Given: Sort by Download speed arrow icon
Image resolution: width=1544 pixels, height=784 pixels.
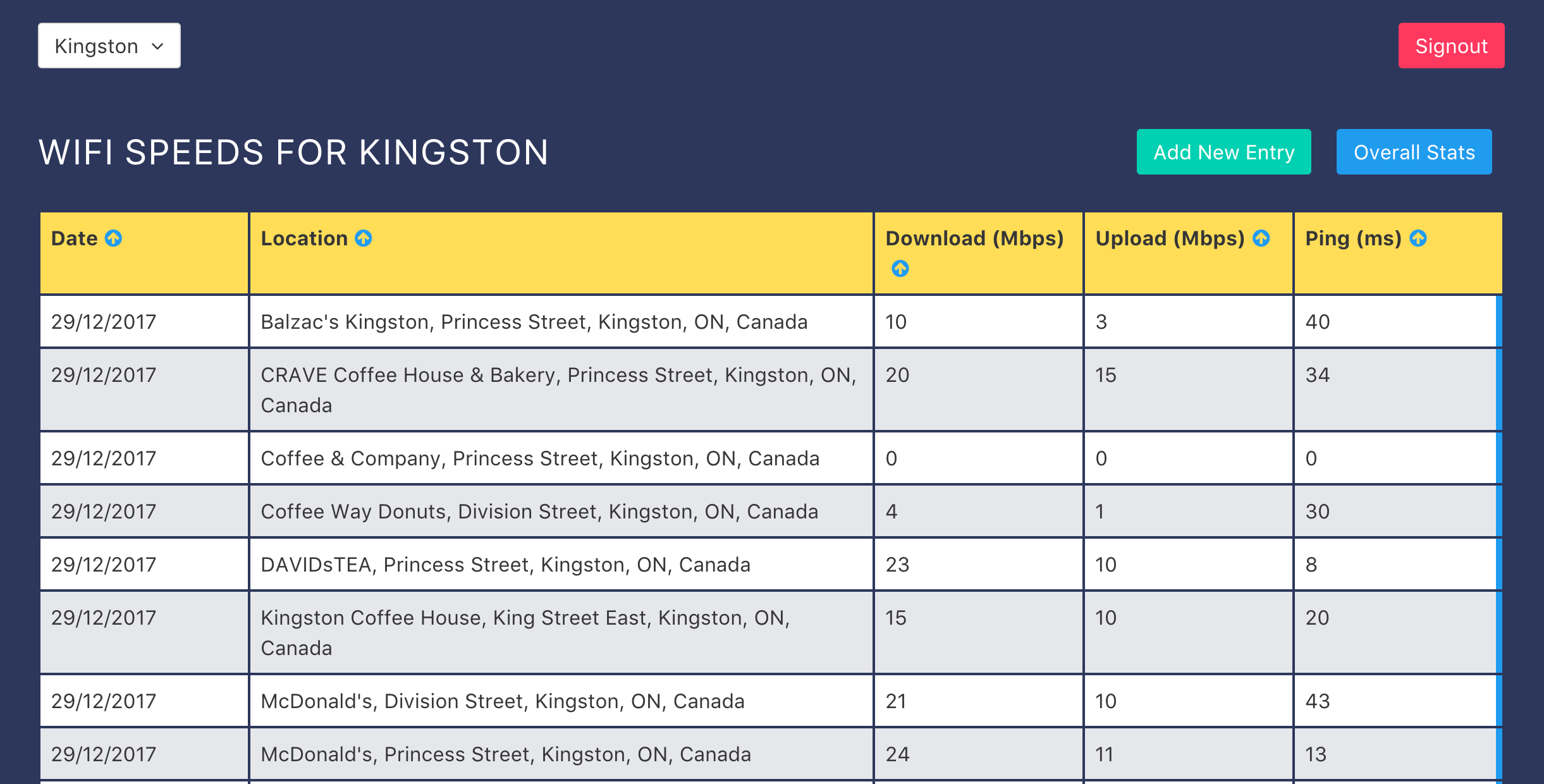Looking at the screenshot, I should pos(900,269).
